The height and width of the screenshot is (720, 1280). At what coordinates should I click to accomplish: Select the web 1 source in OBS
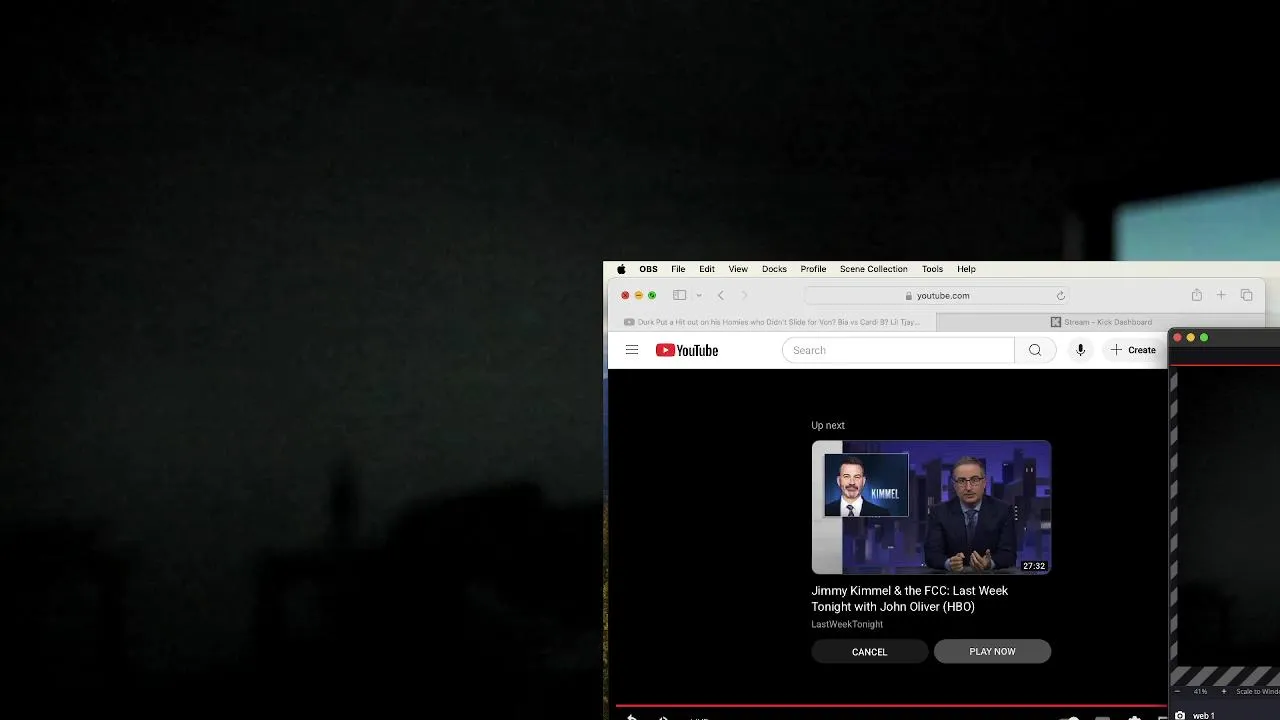coord(1204,715)
